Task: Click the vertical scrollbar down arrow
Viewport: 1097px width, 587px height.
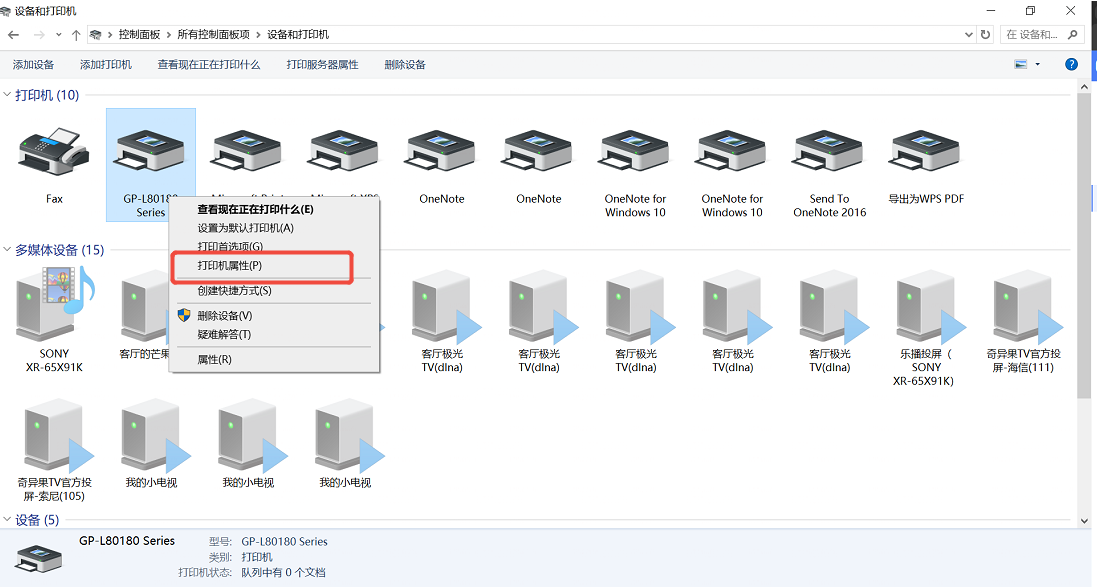Action: click(x=1084, y=521)
